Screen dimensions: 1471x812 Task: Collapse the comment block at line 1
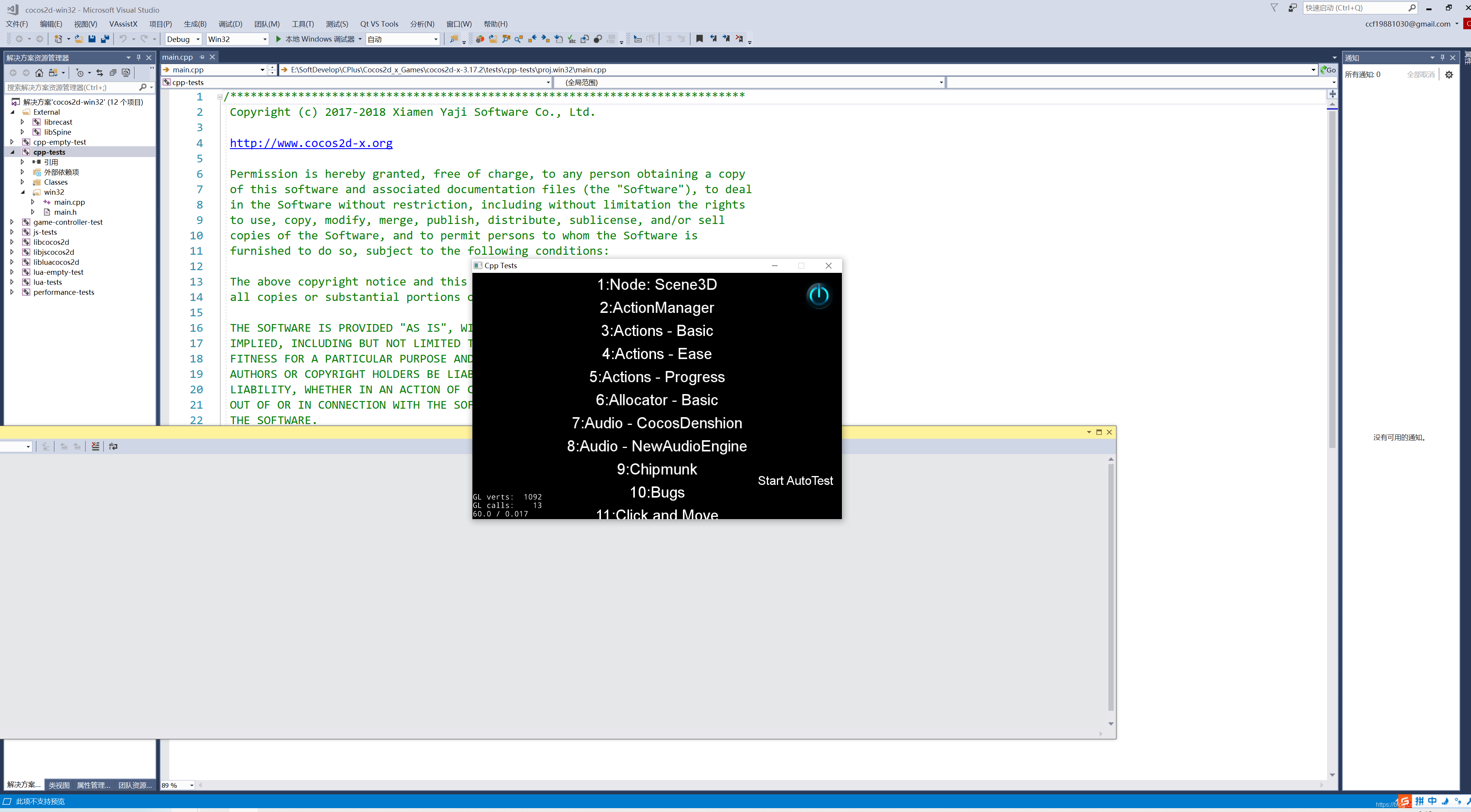pyautogui.click(x=220, y=97)
